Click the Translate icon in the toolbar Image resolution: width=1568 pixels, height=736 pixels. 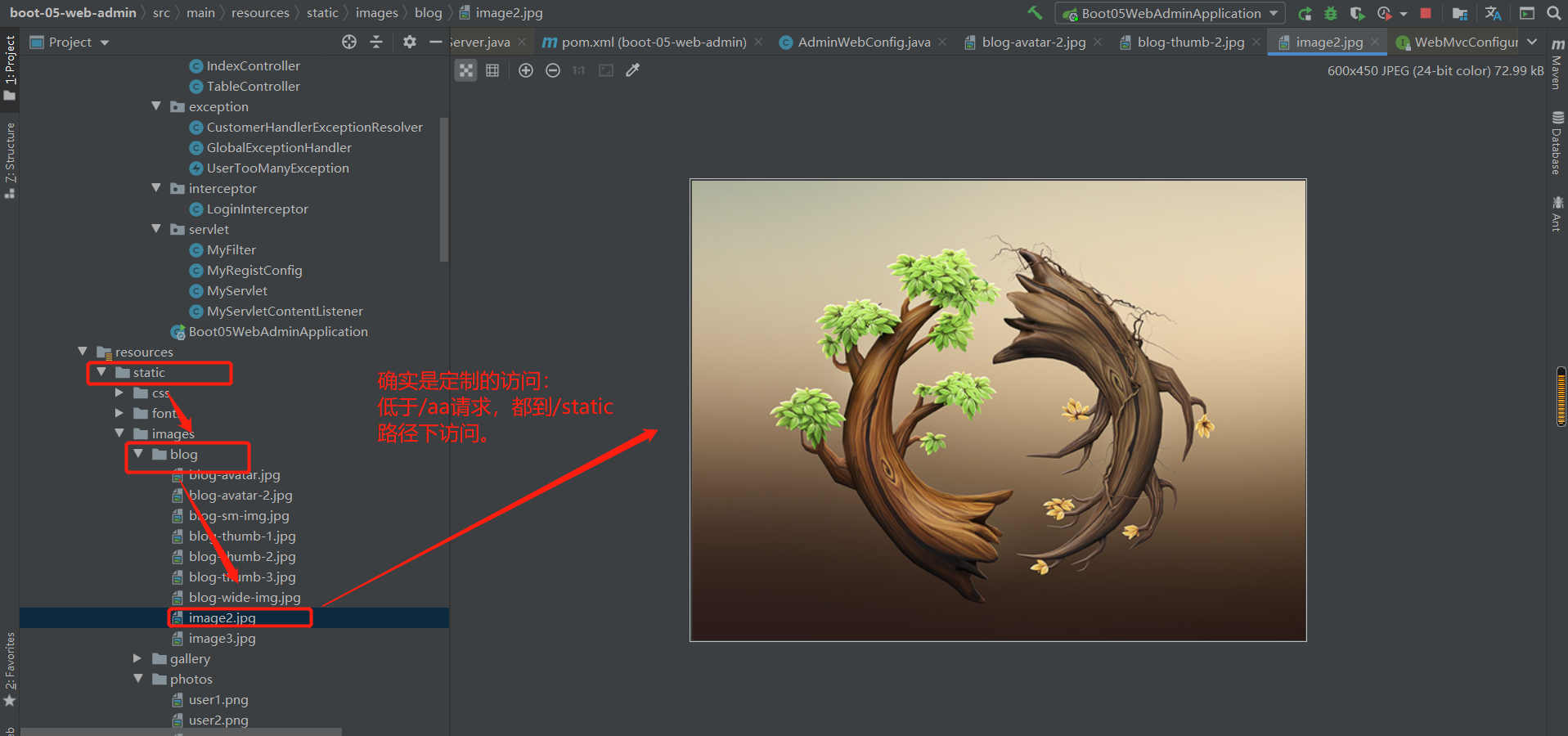(x=1494, y=13)
